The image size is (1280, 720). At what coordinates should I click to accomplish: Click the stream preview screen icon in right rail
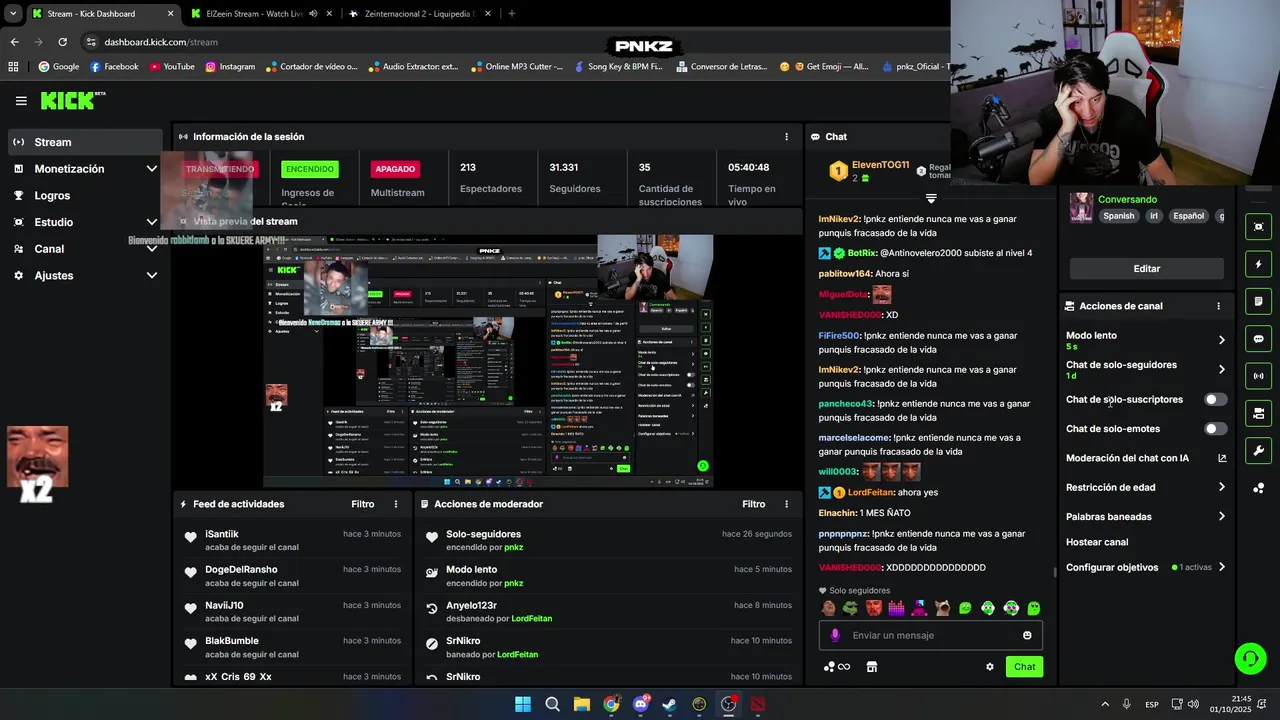(1258, 227)
